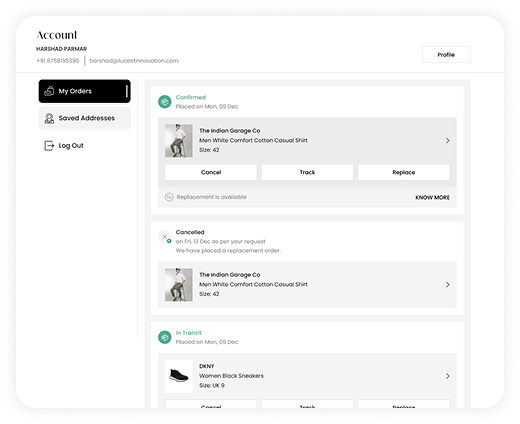Open DKNY black sneakers thumbnail
Viewport: 520px width, 424px height.
tap(179, 376)
